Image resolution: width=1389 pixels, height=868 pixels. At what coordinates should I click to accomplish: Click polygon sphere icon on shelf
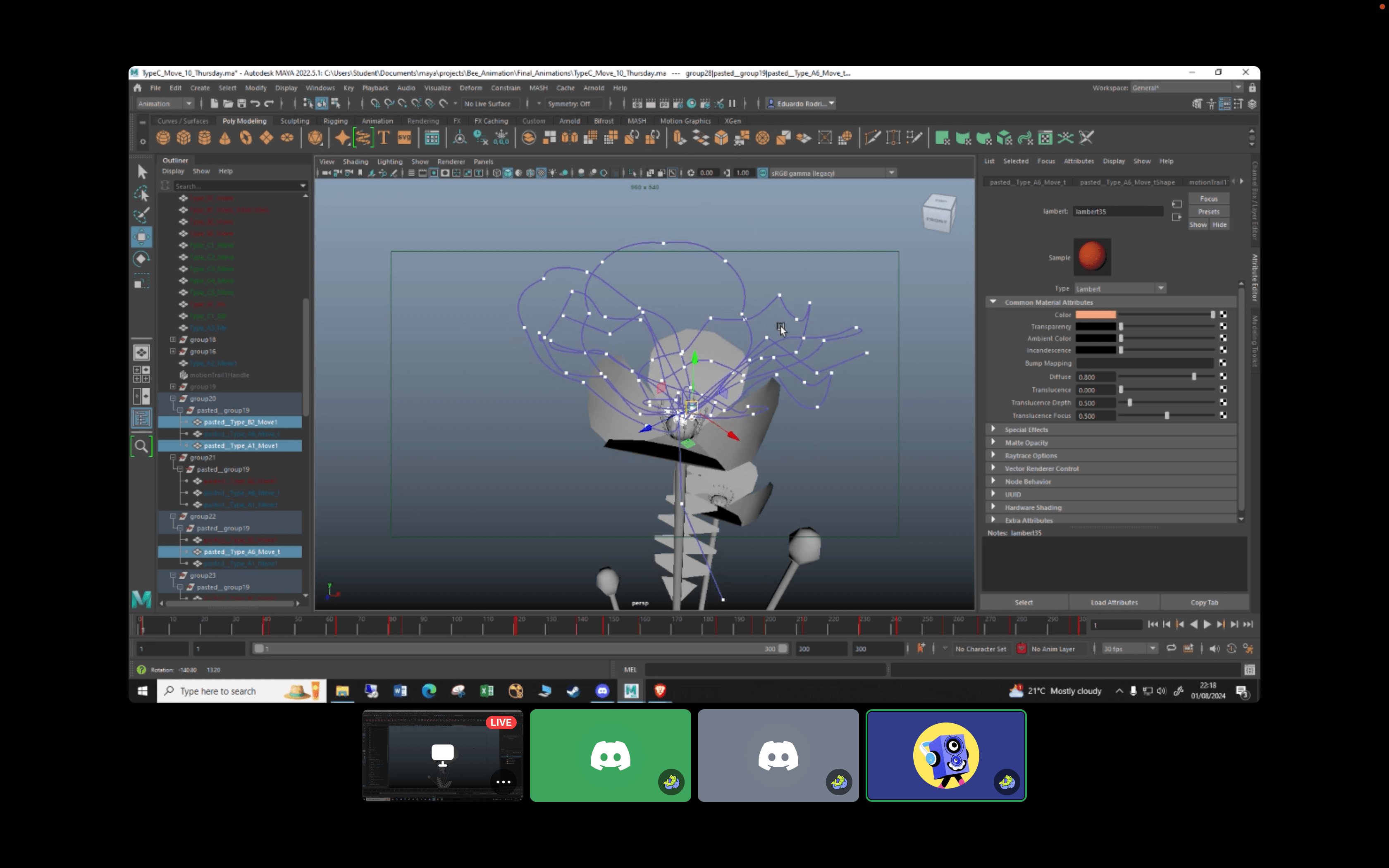pos(163,138)
